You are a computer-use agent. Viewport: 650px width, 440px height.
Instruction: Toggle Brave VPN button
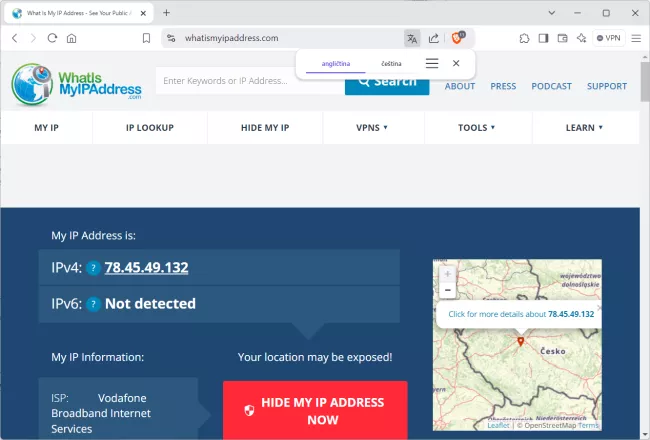click(607, 38)
